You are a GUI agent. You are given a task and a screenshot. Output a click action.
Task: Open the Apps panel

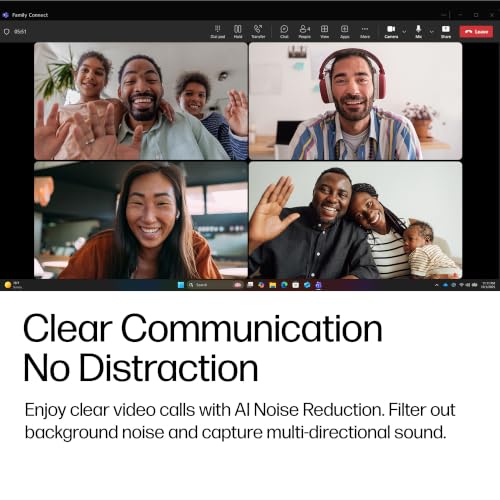pyautogui.click(x=345, y=32)
